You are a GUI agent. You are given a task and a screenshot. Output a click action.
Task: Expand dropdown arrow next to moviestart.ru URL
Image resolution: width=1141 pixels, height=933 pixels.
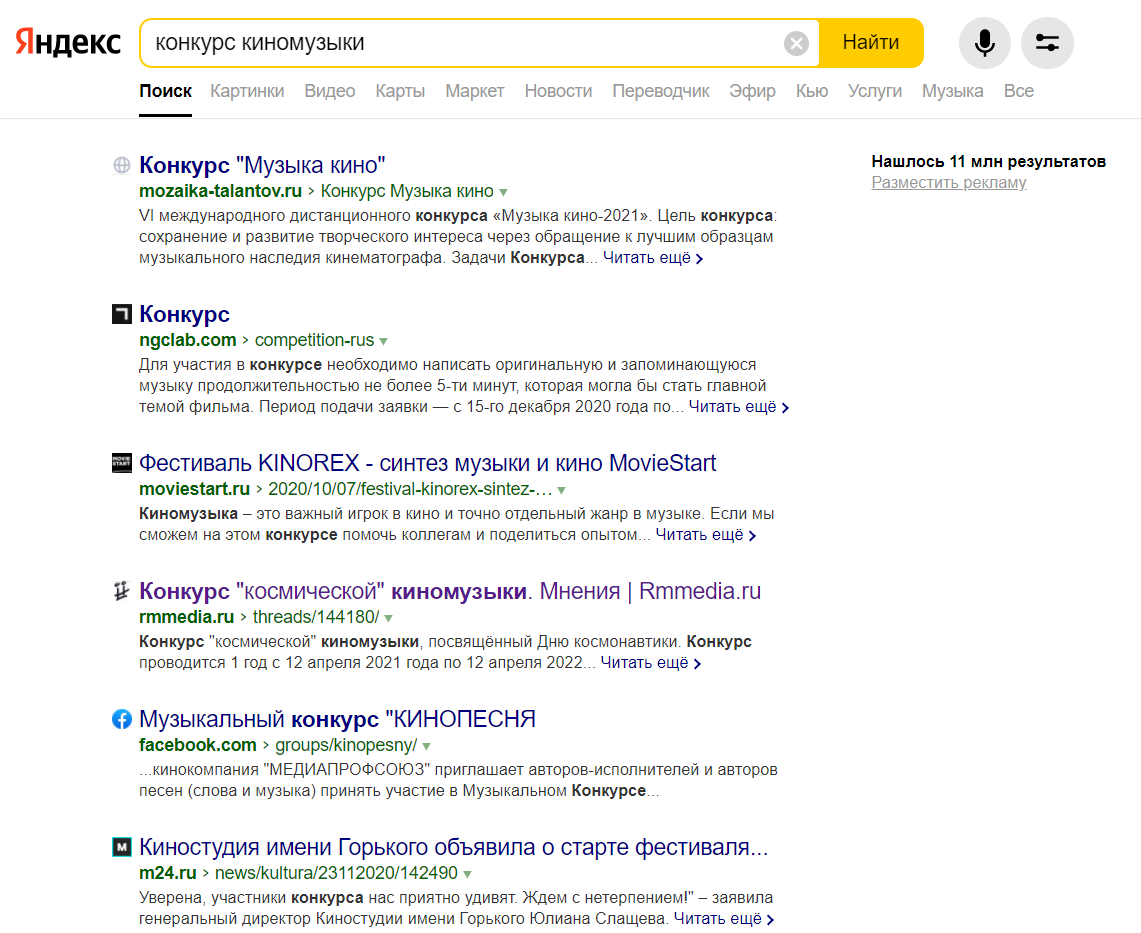[561, 491]
